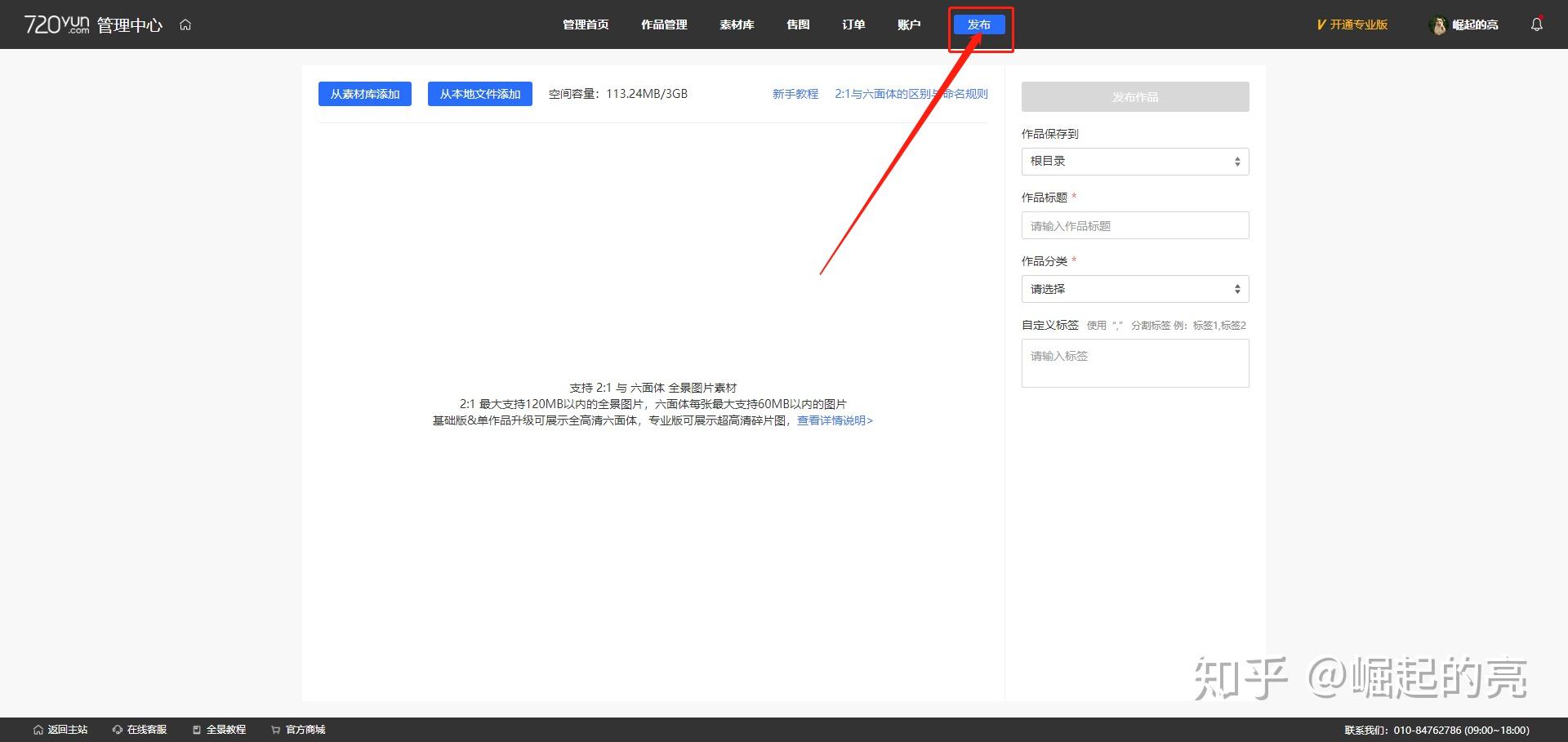Click 返回主站 in the footer

click(60, 730)
